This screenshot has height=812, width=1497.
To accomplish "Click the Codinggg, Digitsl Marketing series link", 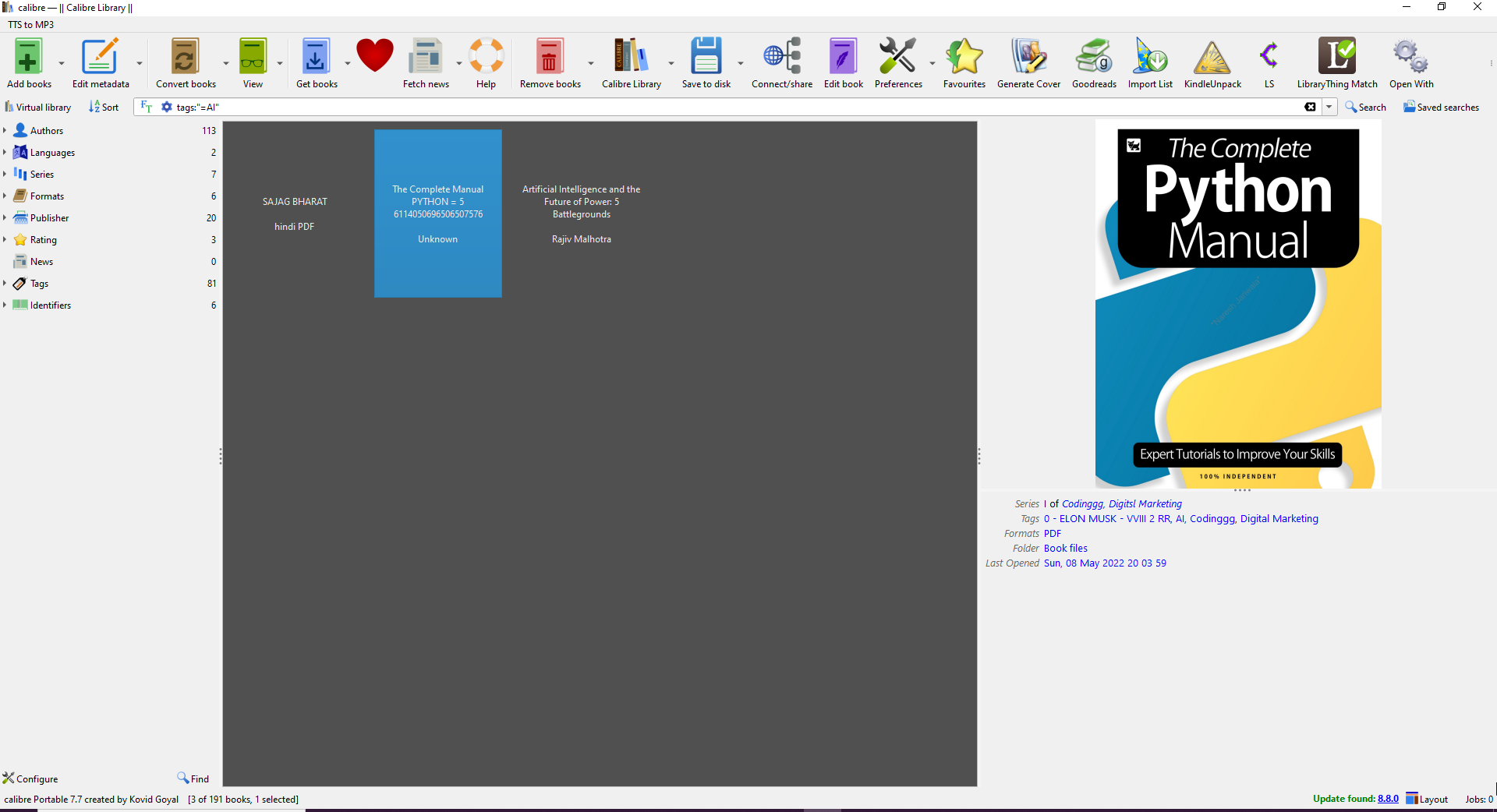I will 1122,504.
